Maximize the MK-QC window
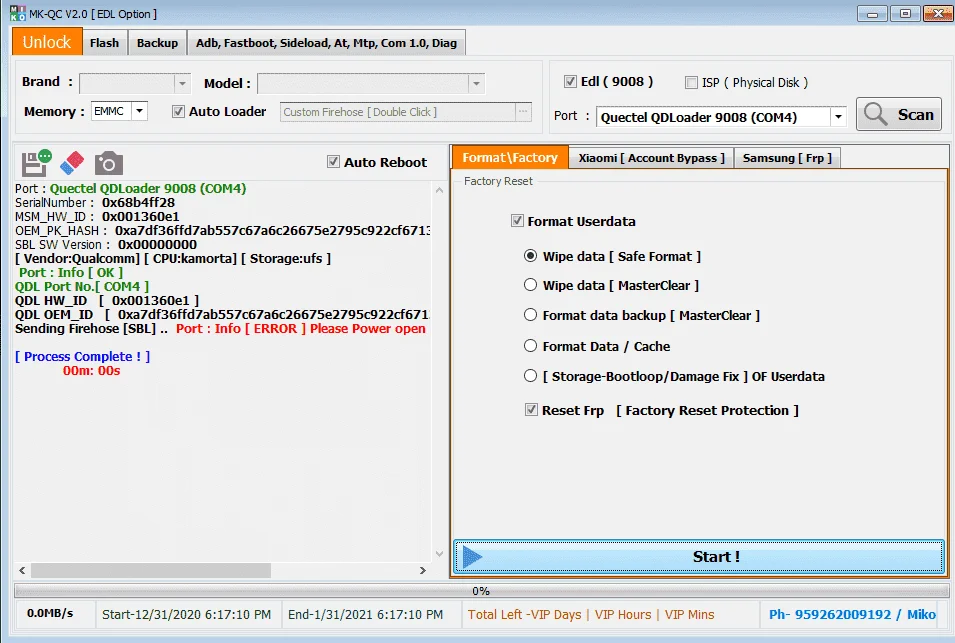955x643 pixels. pos(905,13)
